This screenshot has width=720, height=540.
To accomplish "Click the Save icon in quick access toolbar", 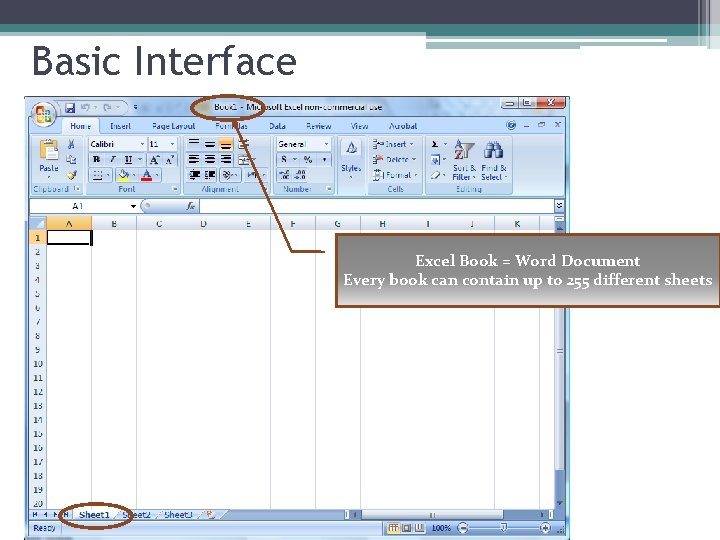I will [70, 107].
